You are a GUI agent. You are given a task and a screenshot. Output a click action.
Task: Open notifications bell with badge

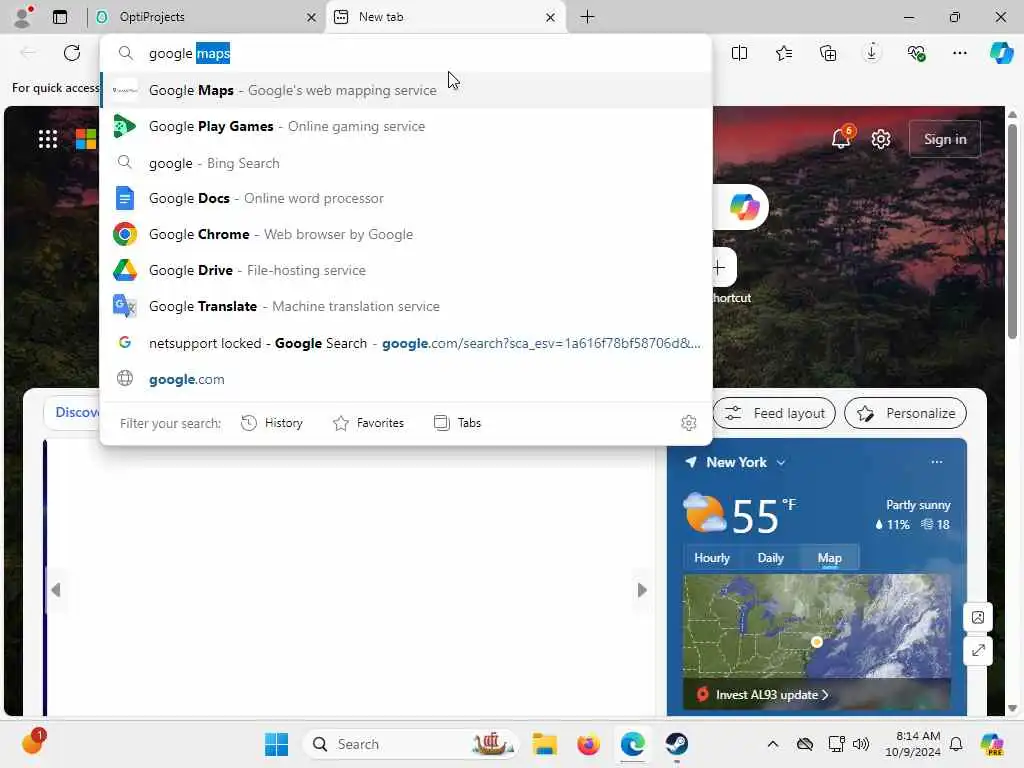pos(842,137)
